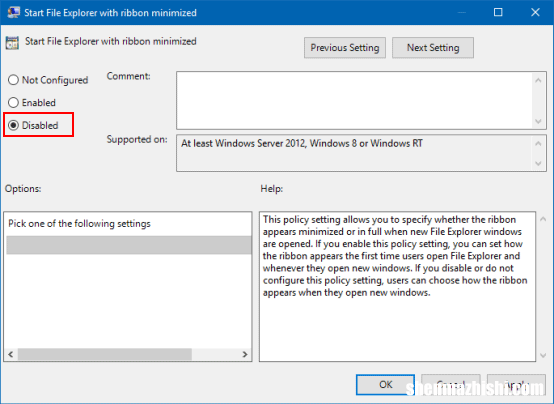Click Help pane scroll up arrow

[543, 219]
